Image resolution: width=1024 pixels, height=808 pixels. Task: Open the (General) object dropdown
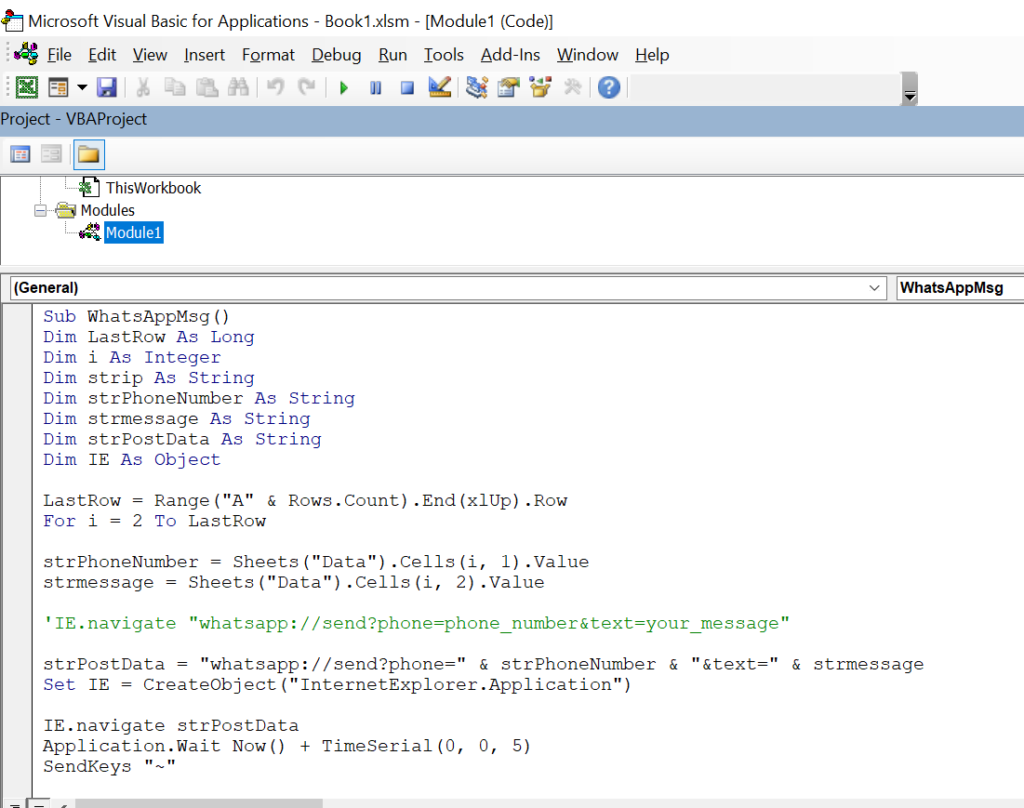448,288
